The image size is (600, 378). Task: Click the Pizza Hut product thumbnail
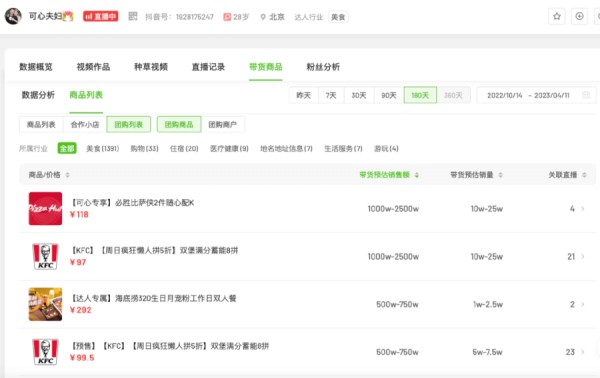tap(45, 209)
